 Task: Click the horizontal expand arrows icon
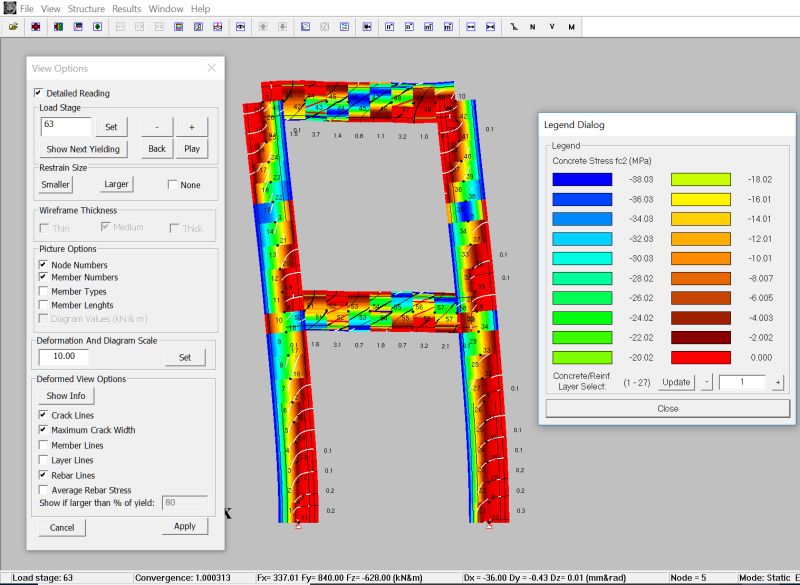click(x=470, y=27)
